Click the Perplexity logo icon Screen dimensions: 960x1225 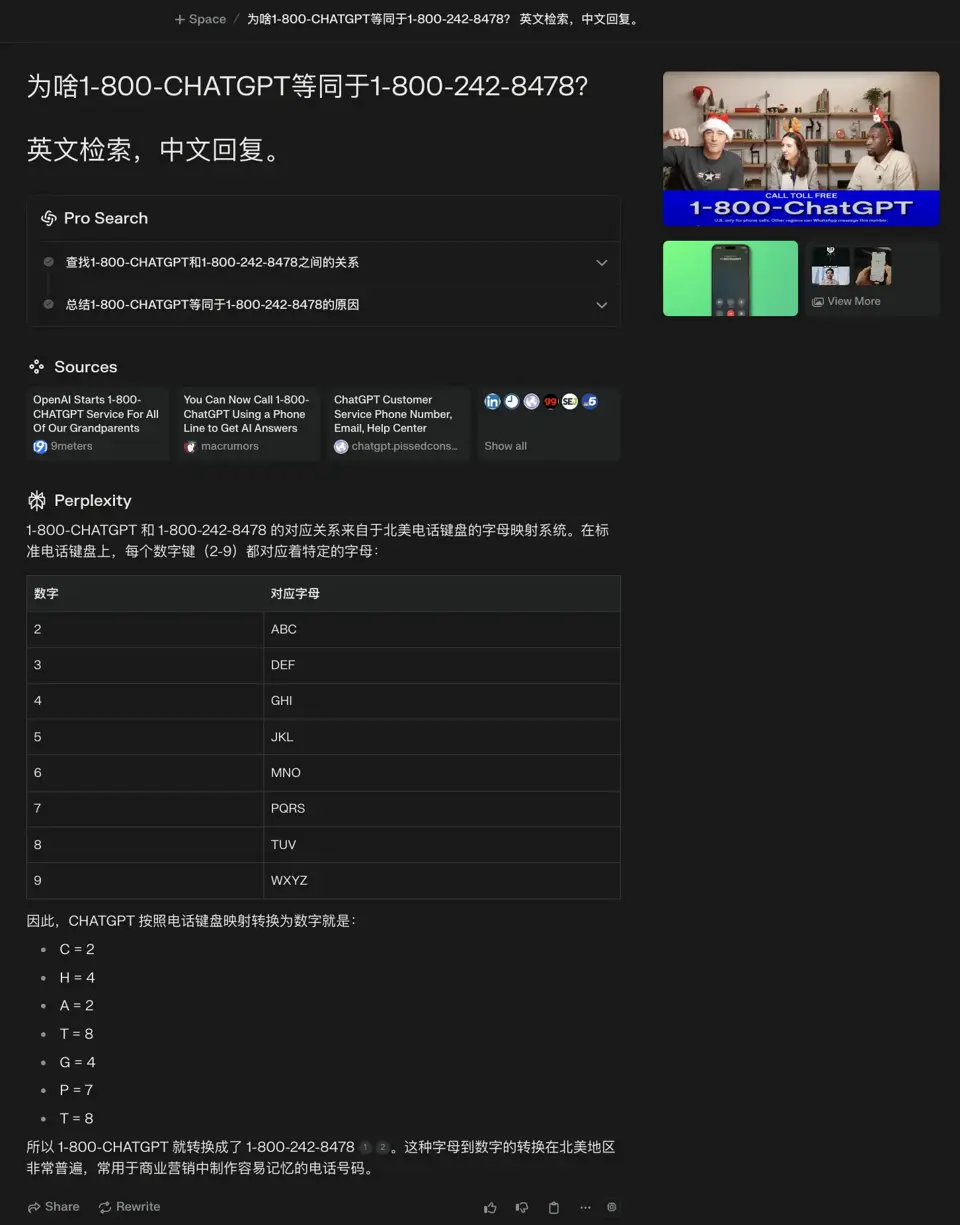pos(37,500)
